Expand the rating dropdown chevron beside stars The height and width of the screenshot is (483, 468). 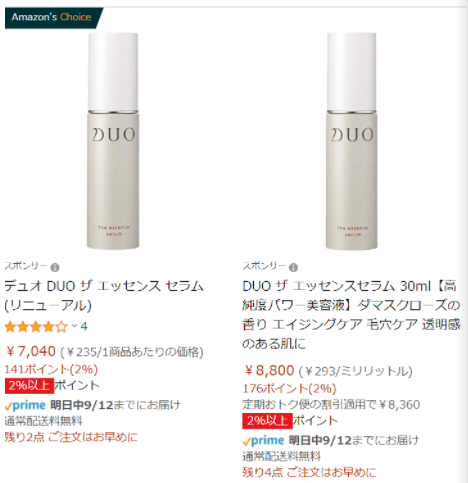[74, 326]
